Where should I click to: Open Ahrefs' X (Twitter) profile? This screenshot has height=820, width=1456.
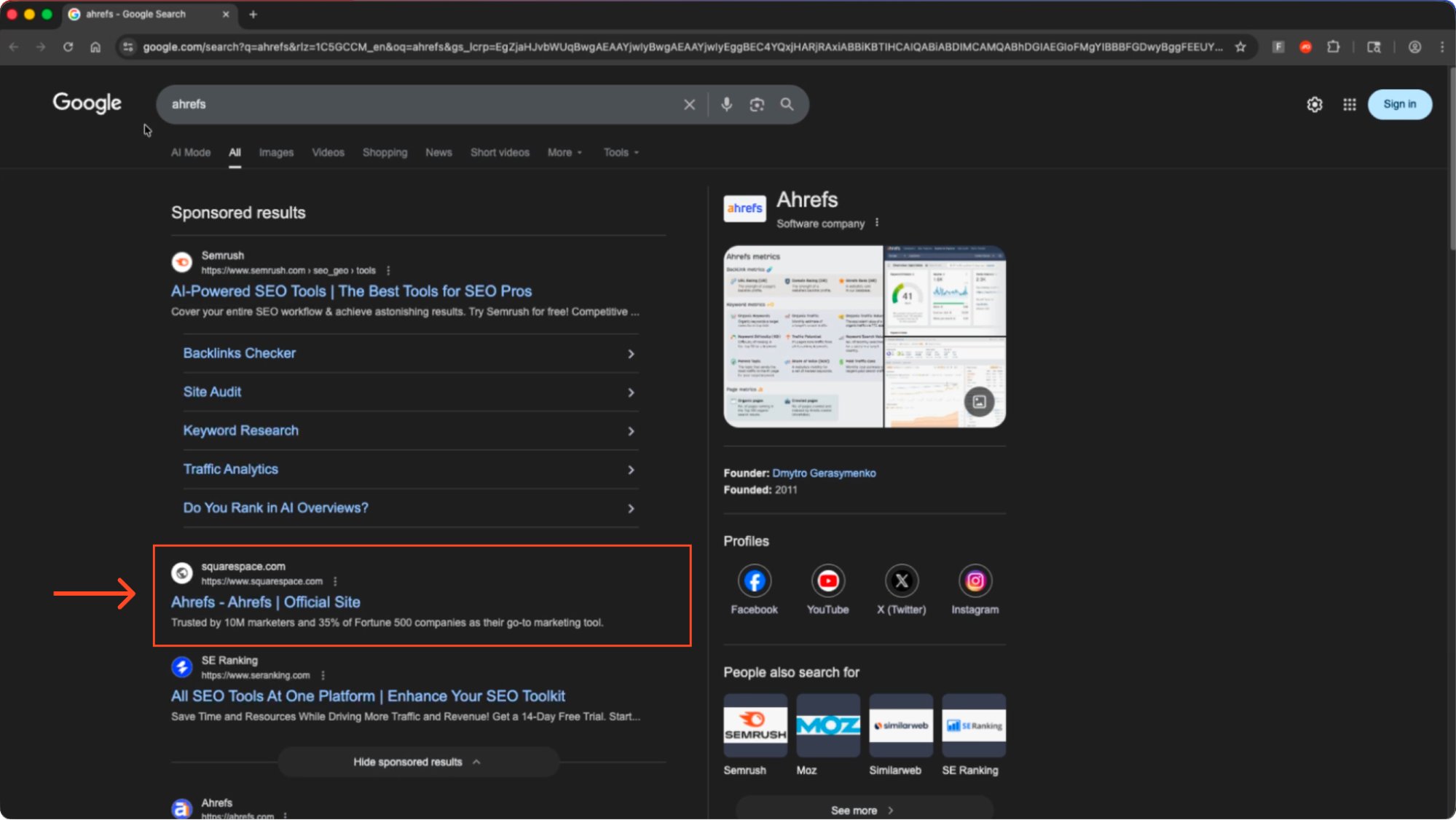(x=901, y=580)
